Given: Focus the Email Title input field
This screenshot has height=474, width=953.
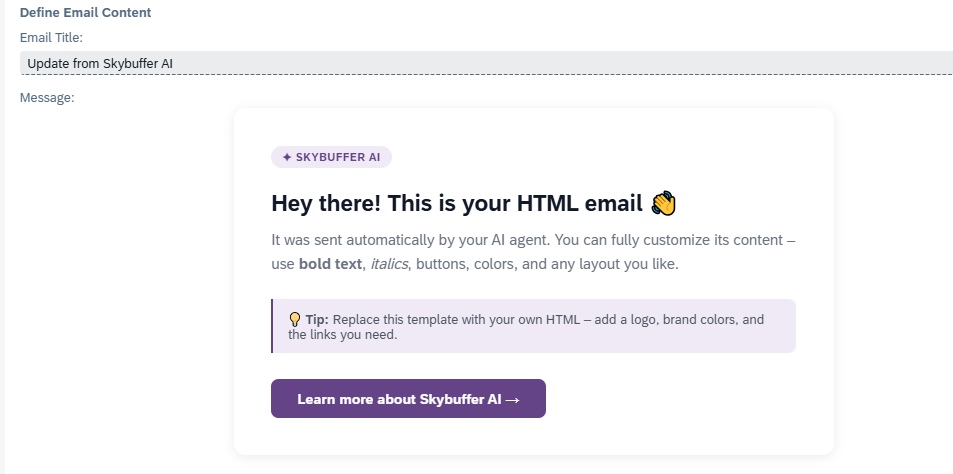Looking at the screenshot, I should [x=486, y=63].
